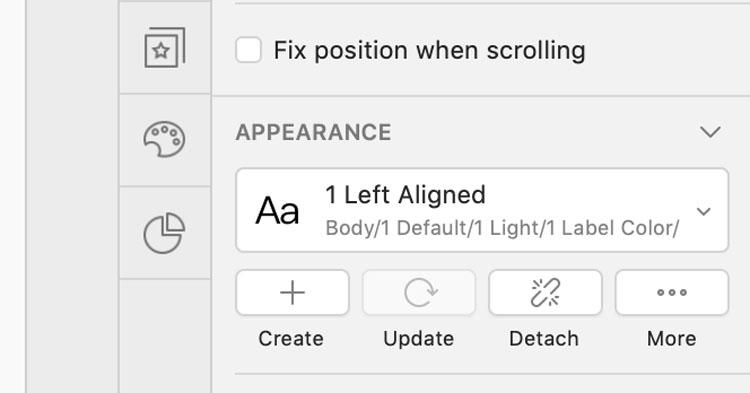This screenshot has width=750, height=393.
Task: Open the three-dot More icon
Action: point(672,293)
